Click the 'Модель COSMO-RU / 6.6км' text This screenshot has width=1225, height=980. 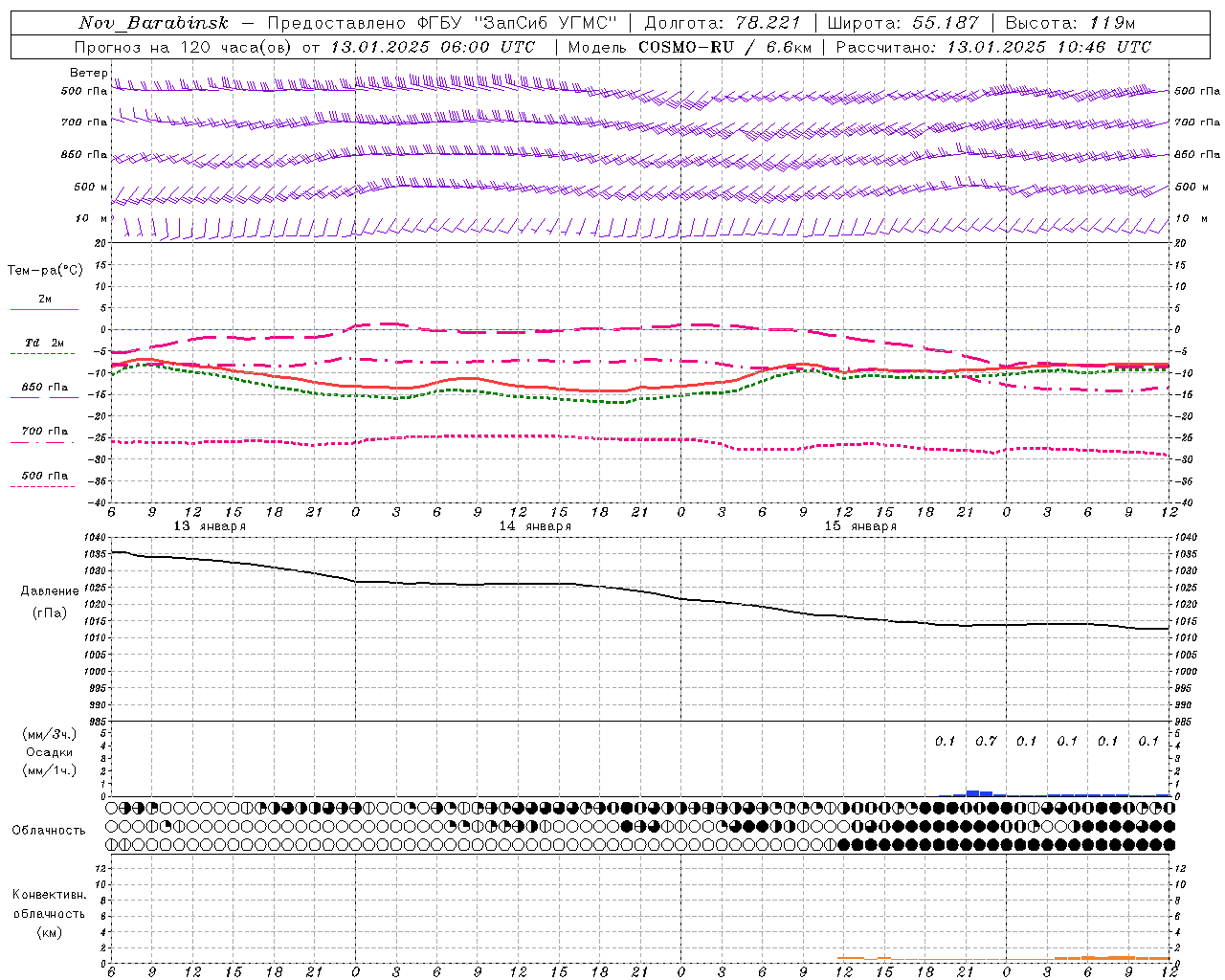pos(690,47)
